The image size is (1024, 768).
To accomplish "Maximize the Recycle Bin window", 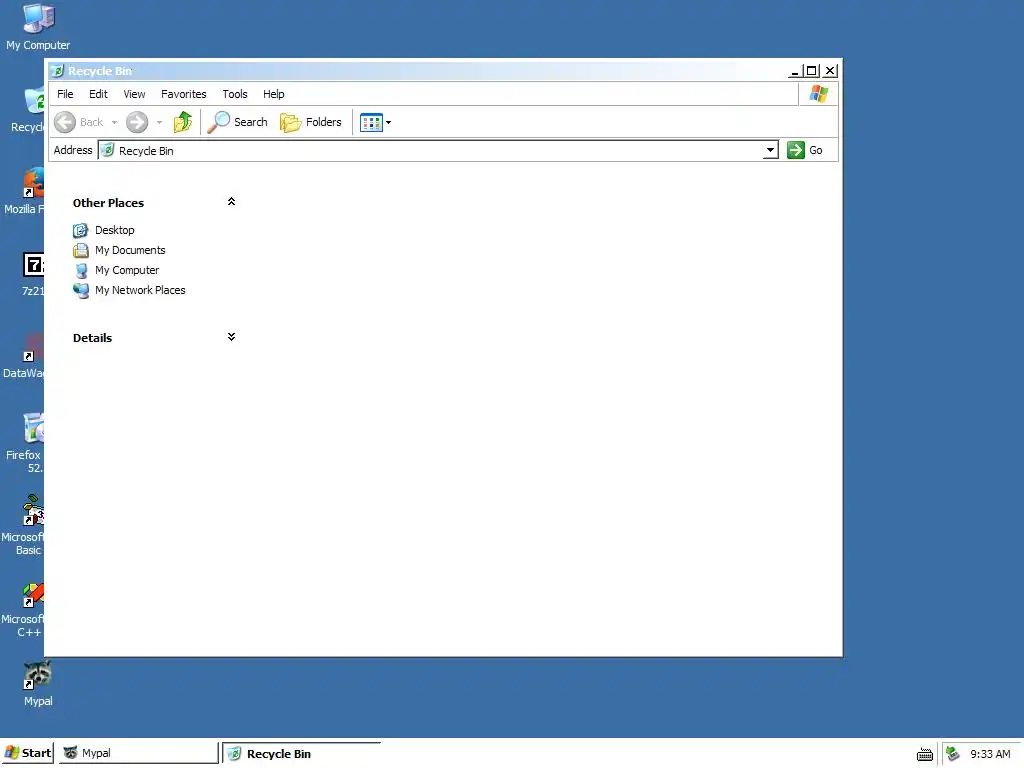I will [812, 71].
